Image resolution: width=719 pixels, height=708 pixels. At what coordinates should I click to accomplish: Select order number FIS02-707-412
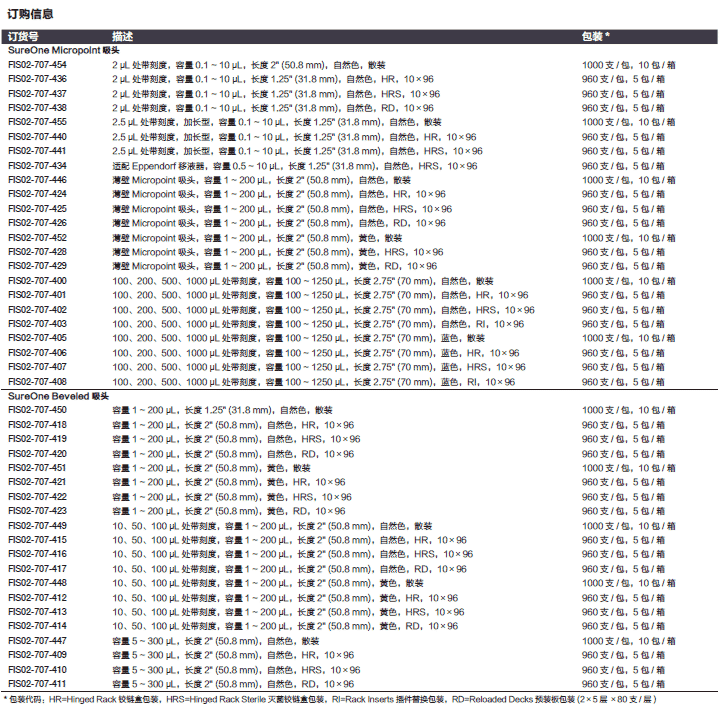pyautogui.click(x=37, y=597)
